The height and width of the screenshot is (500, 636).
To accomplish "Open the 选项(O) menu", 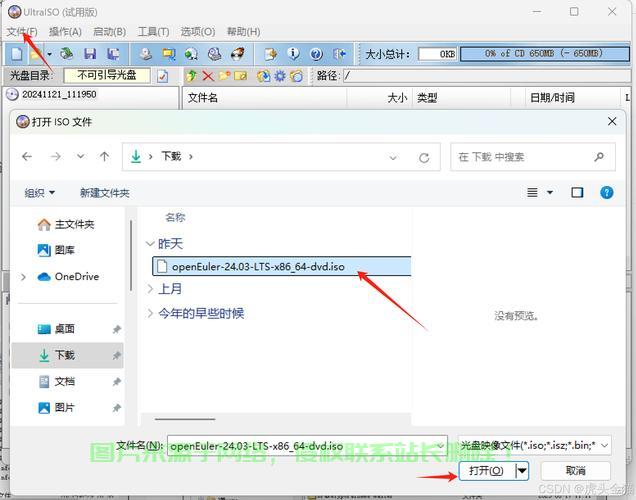I will [x=198, y=32].
